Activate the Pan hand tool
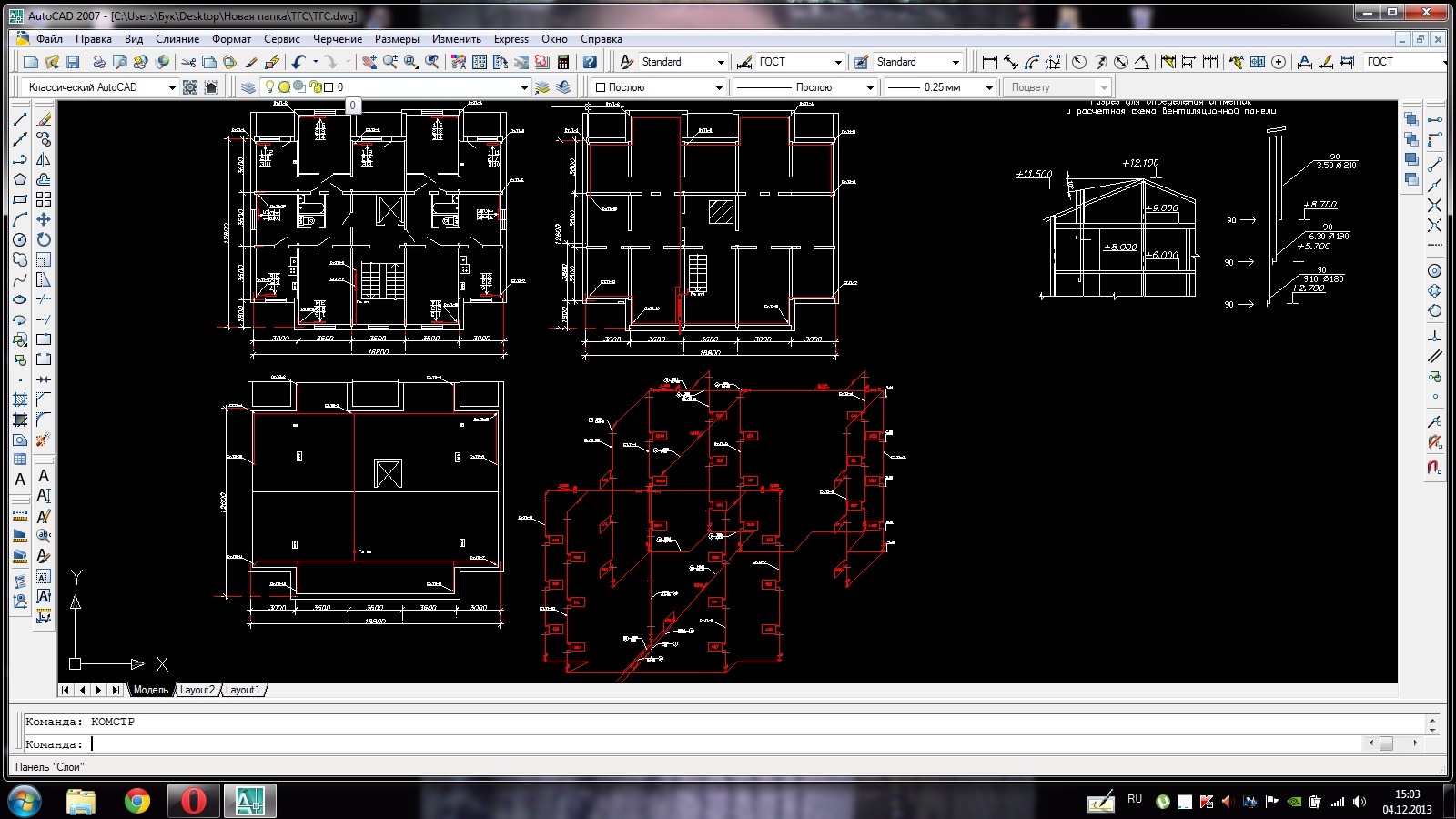 (369, 62)
